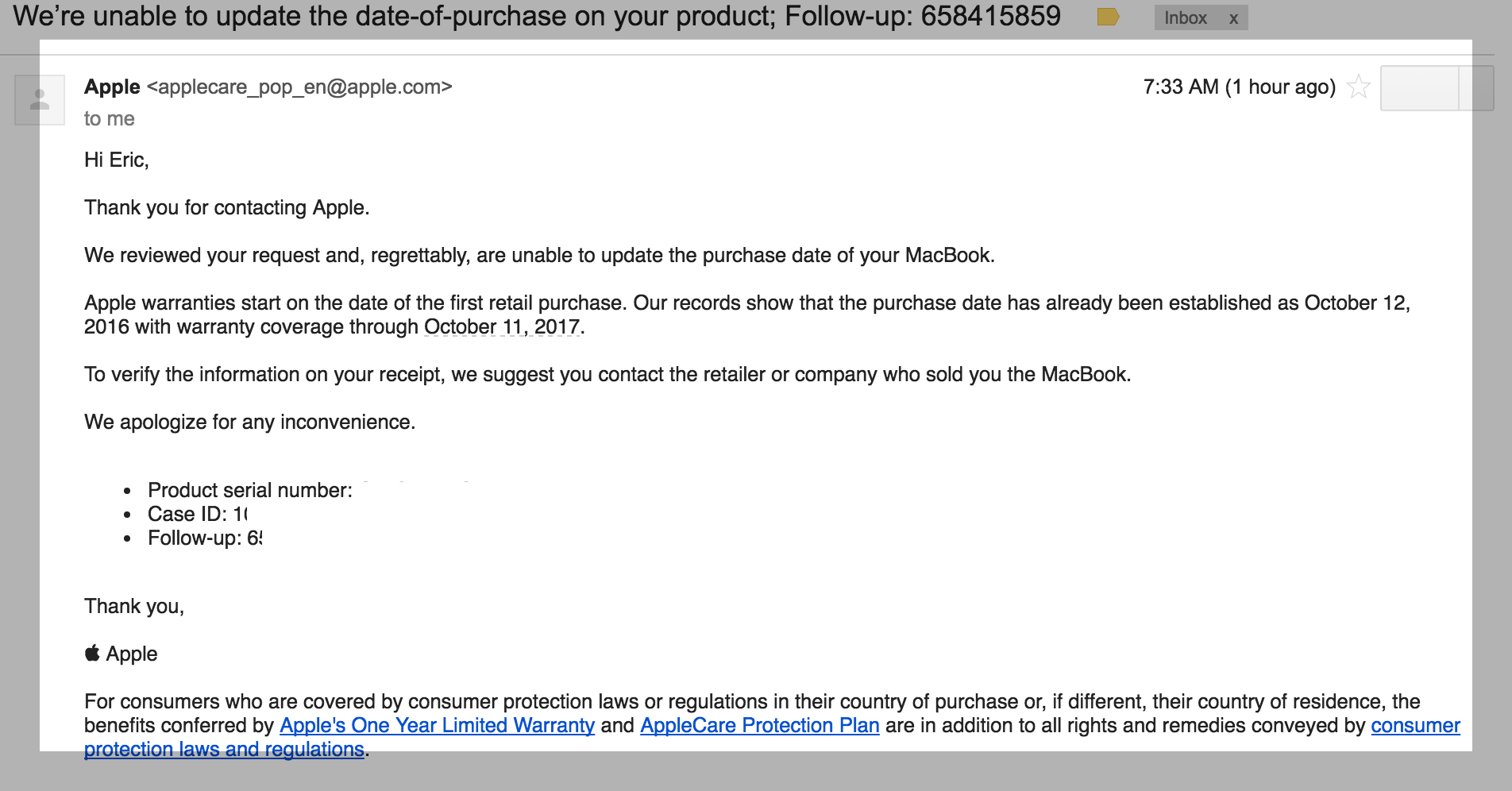This screenshot has width=1512, height=791.
Task: Open Apple's One Year Limited Warranty link
Action: tap(438, 725)
